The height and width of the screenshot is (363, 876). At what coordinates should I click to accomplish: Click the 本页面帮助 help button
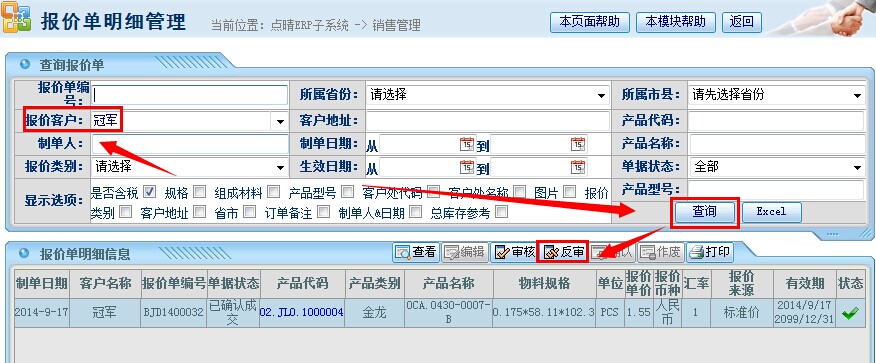coord(589,22)
